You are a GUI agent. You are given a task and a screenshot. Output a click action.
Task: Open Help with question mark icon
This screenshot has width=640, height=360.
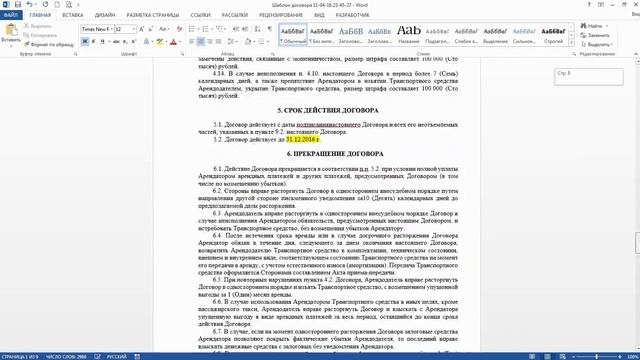coord(589,4)
